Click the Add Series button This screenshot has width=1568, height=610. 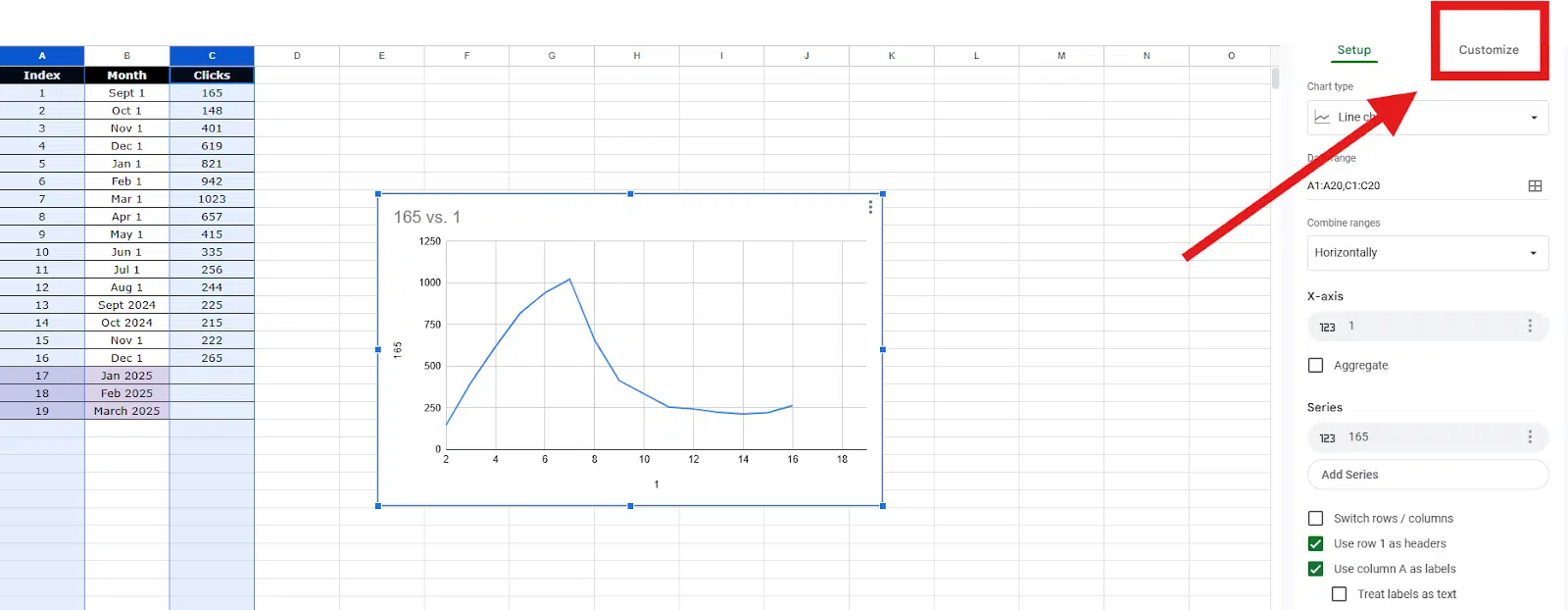[x=1428, y=475]
